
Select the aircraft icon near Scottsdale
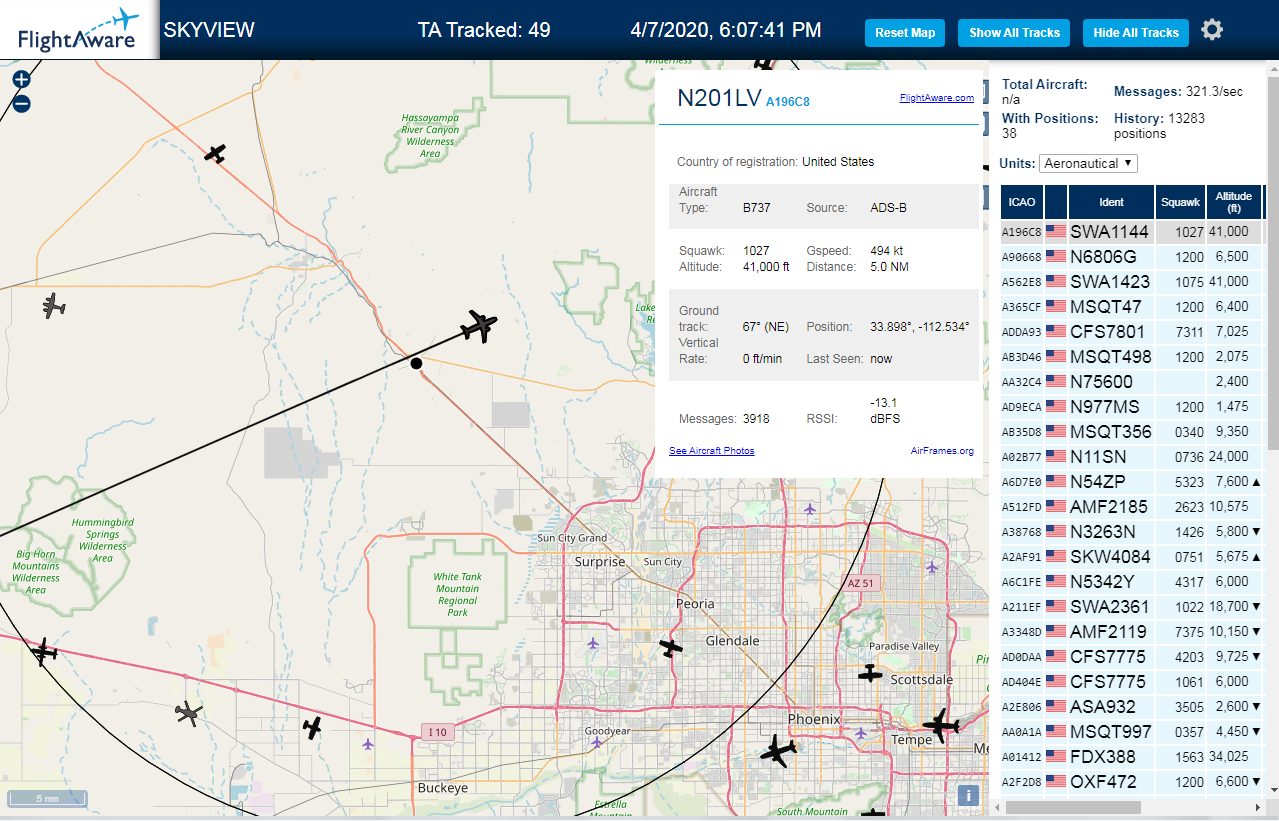(871, 674)
